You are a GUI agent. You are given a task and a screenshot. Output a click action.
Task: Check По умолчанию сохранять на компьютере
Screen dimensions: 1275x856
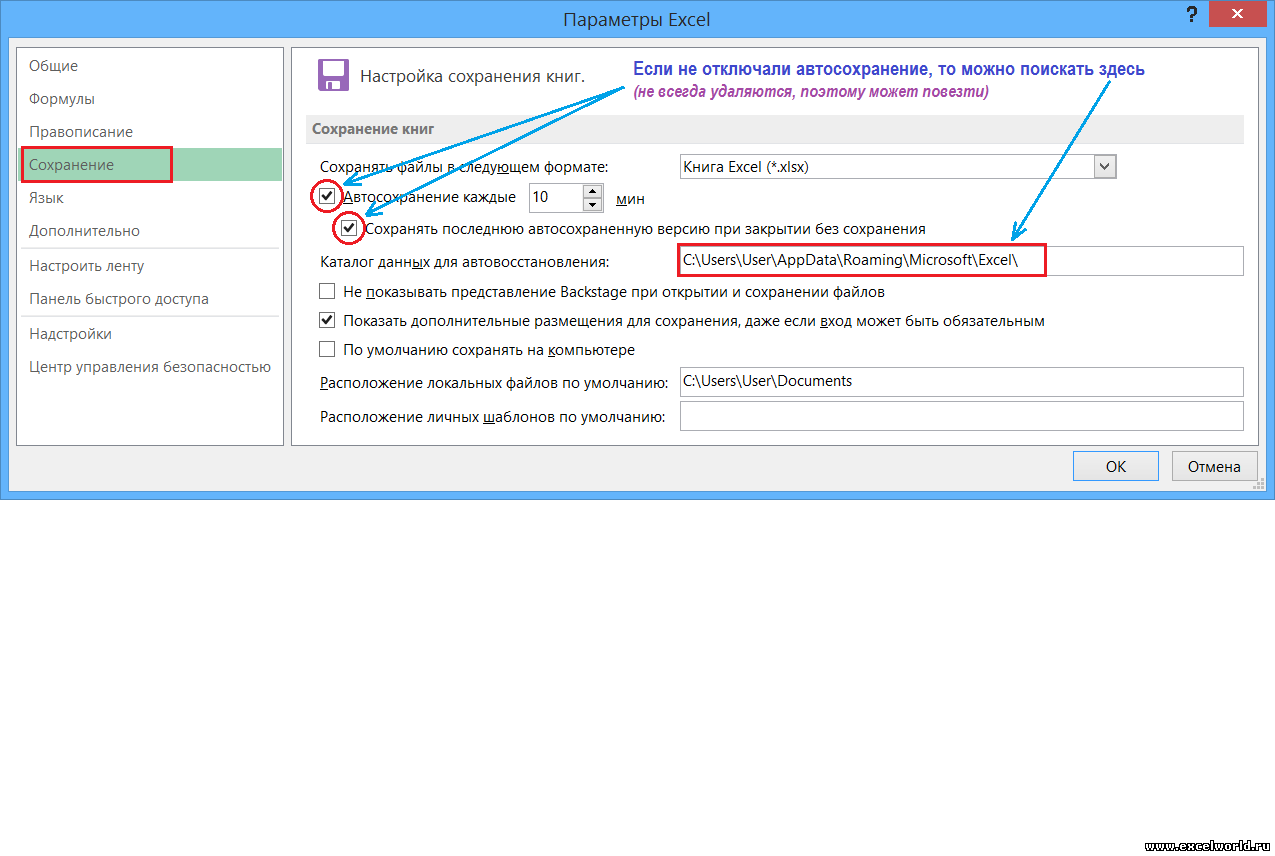[x=327, y=350]
